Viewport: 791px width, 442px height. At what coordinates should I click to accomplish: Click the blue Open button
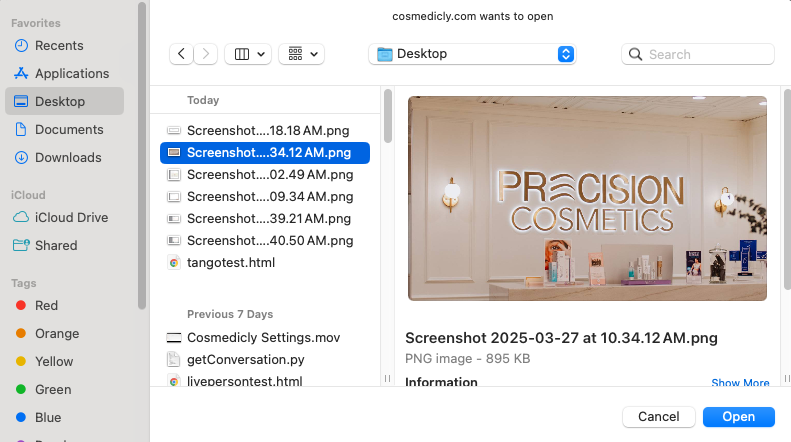tap(739, 417)
